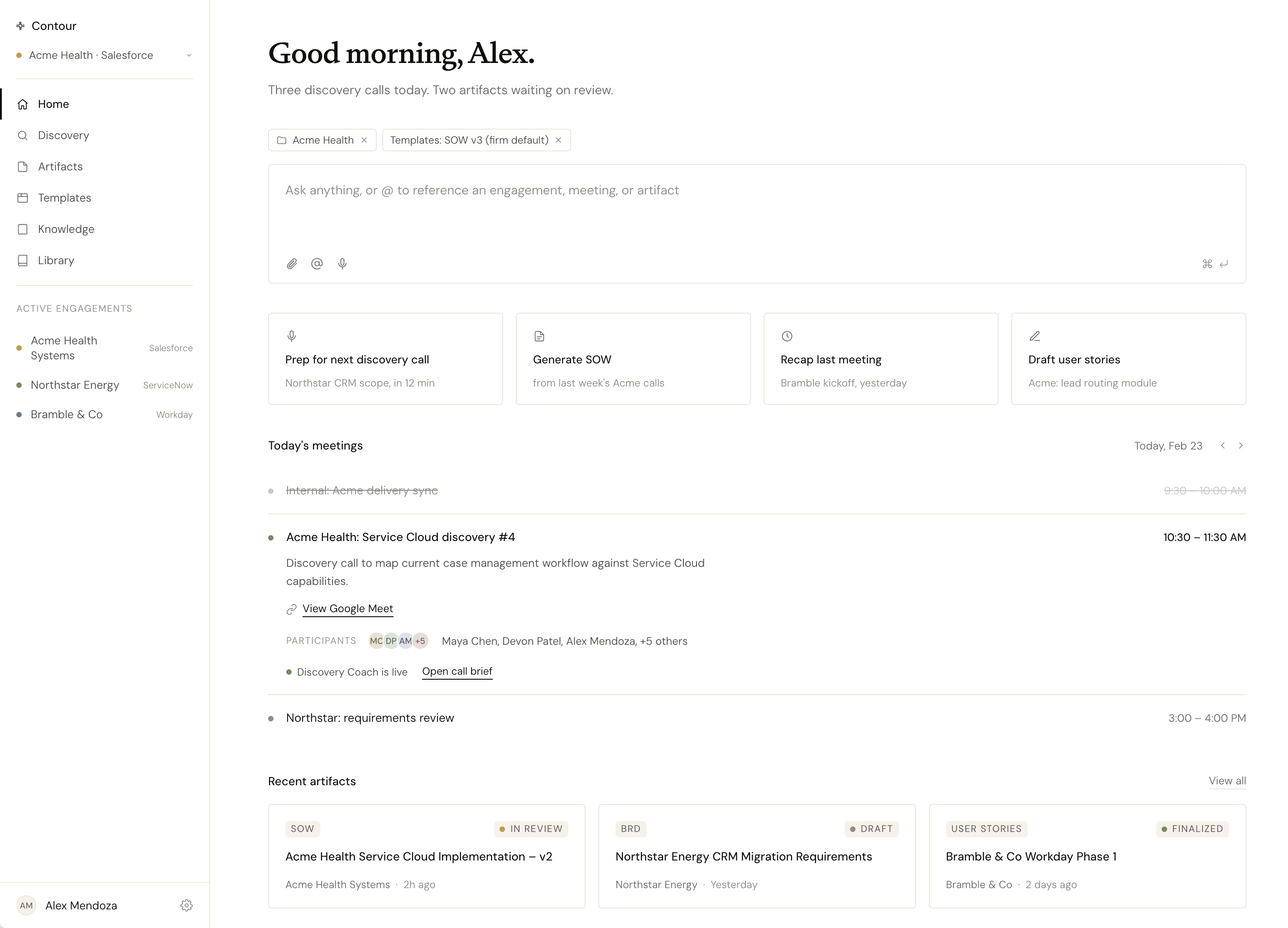Click the link icon beside View Google Meet

[x=292, y=609]
